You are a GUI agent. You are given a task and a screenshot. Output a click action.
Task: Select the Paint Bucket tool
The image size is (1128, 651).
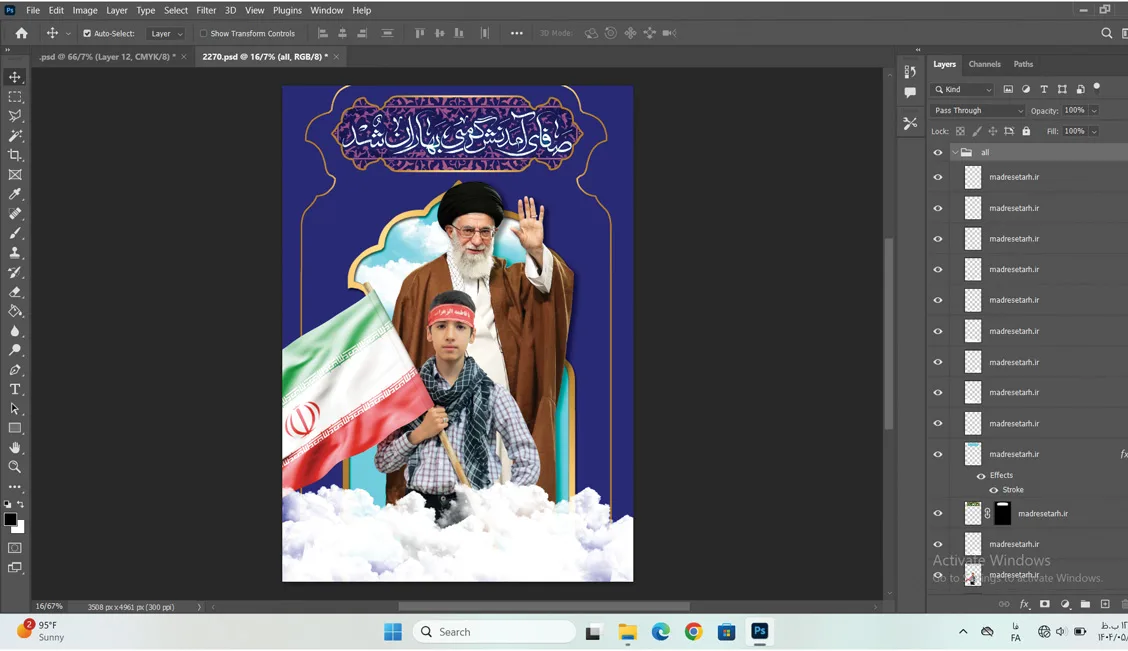point(14,311)
